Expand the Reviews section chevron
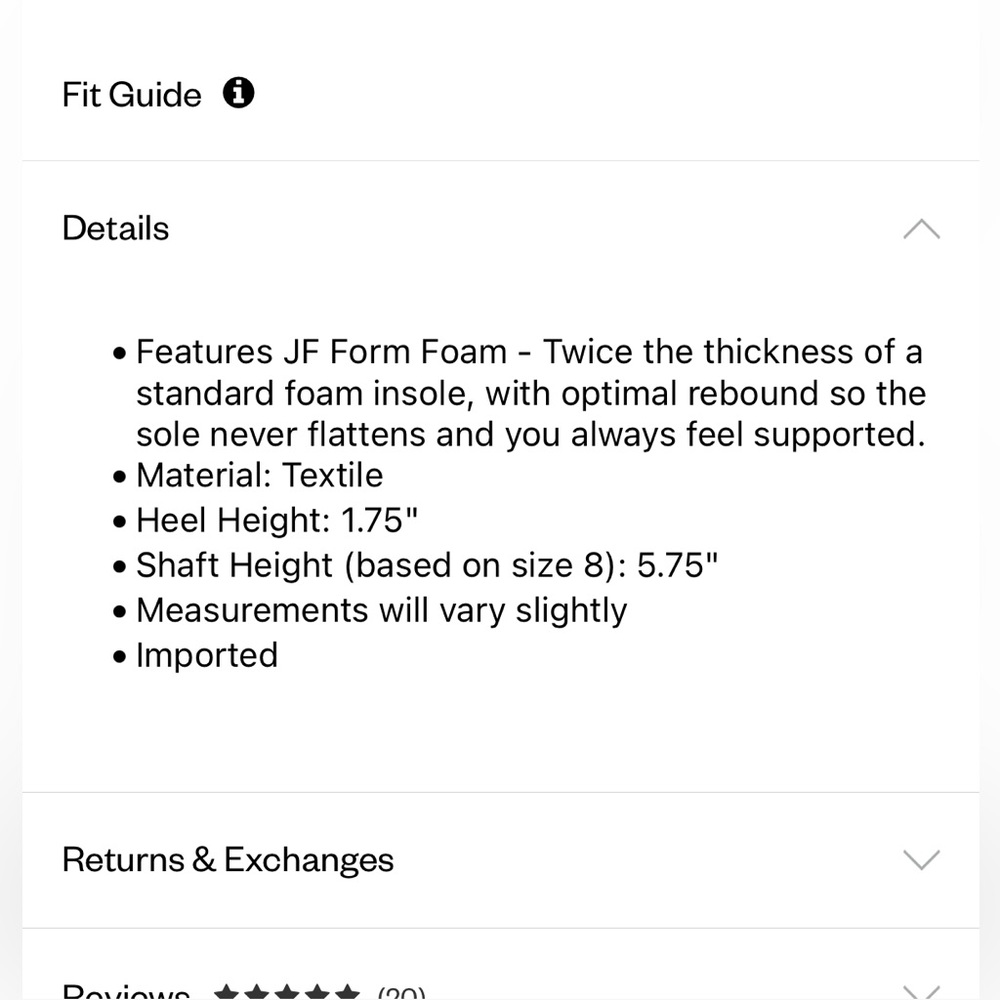Screen dimensions: 1000x1000 point(922,992)
